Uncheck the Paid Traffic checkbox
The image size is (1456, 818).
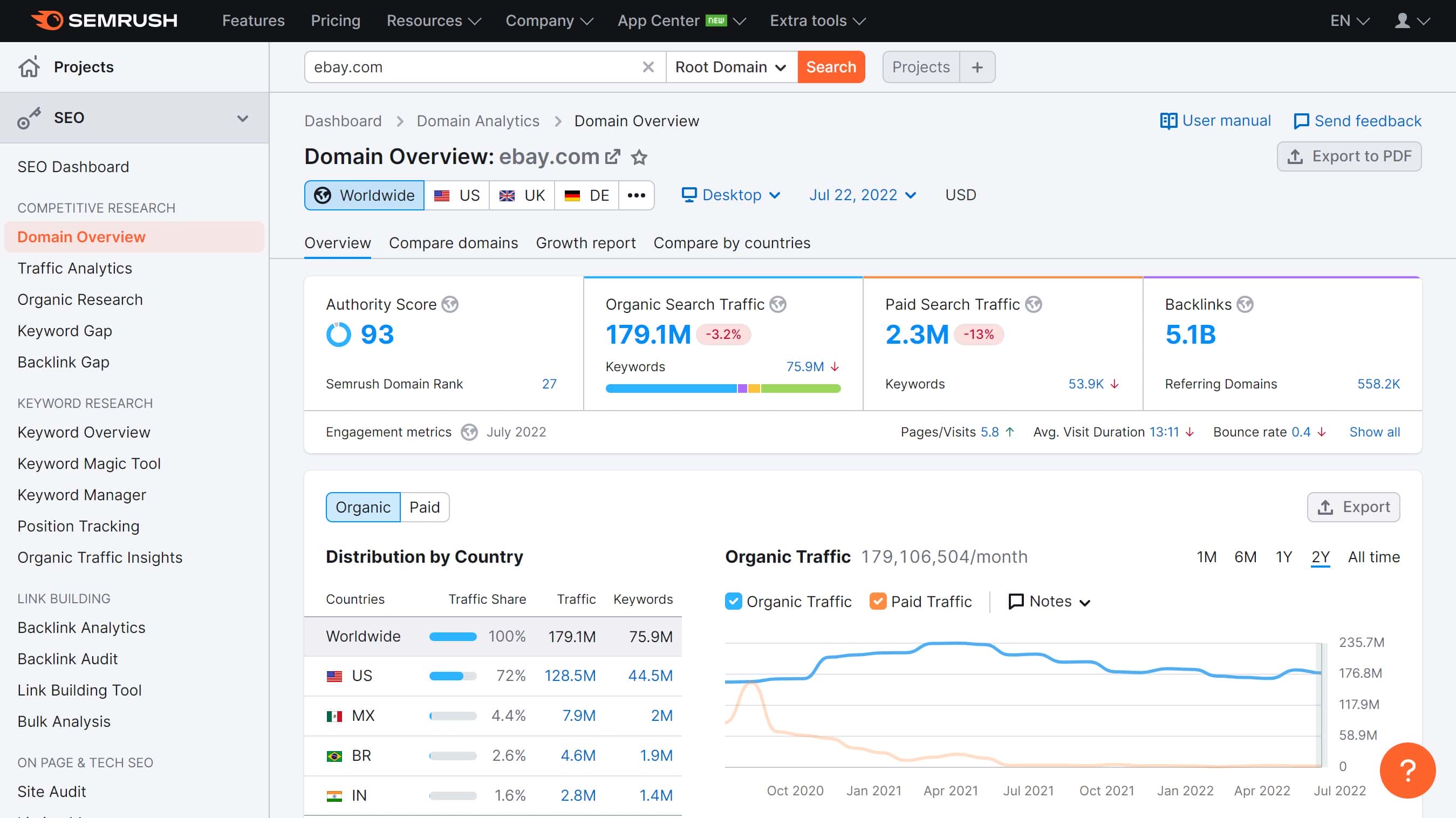877,601
